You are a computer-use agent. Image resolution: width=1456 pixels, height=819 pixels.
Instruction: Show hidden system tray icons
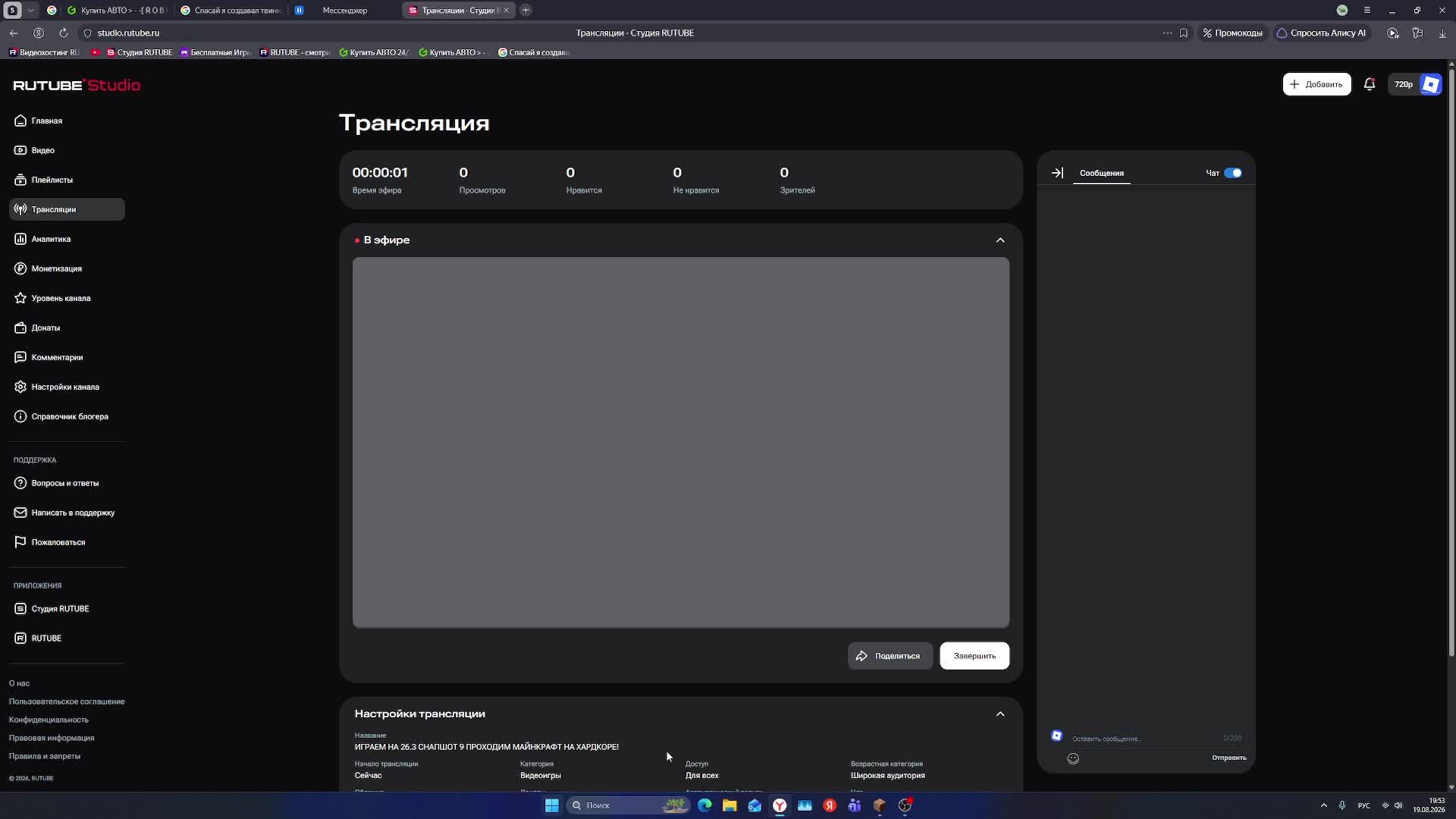tap(1324, 805)
